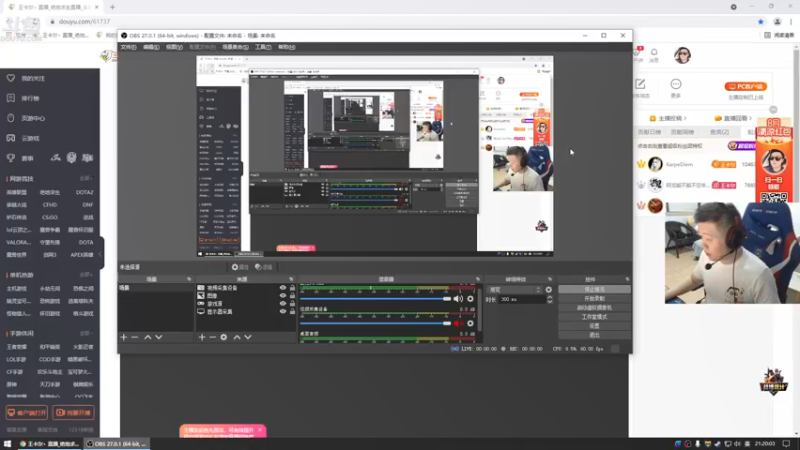
Task: Expand 全部 for 手游休闲 section
Action: tap(86, 334)
